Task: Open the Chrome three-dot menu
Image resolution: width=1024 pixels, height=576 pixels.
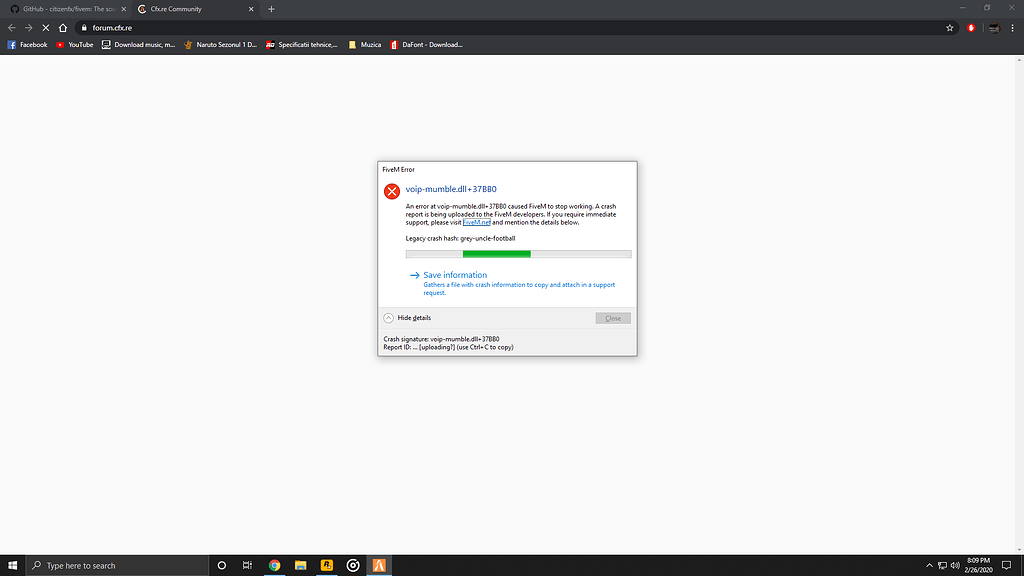Action: pyautogui.click(x=1013, y=28)
